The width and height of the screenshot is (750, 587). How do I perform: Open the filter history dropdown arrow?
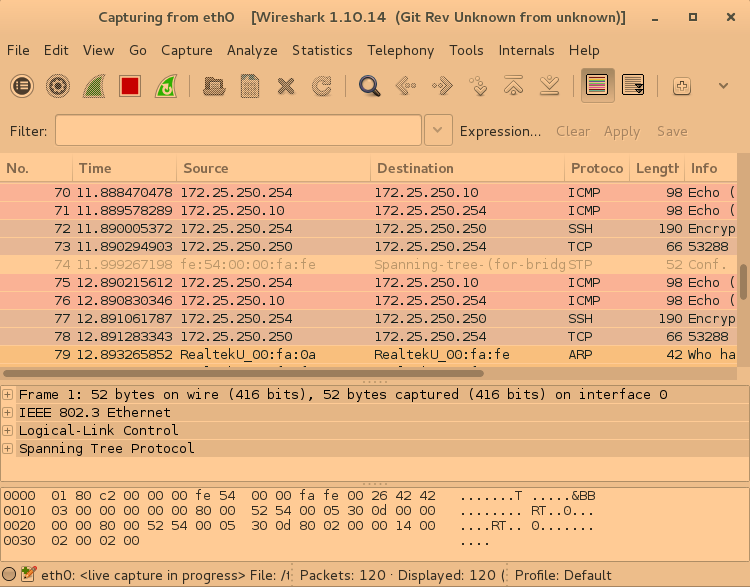tap(438, 130)
